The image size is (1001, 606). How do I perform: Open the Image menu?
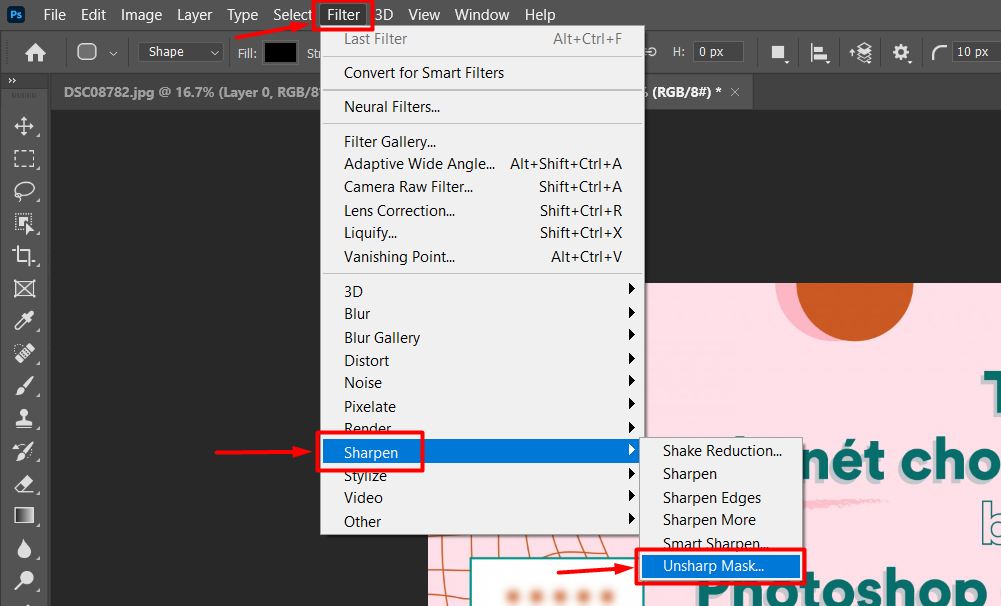[x=141, y=15]
